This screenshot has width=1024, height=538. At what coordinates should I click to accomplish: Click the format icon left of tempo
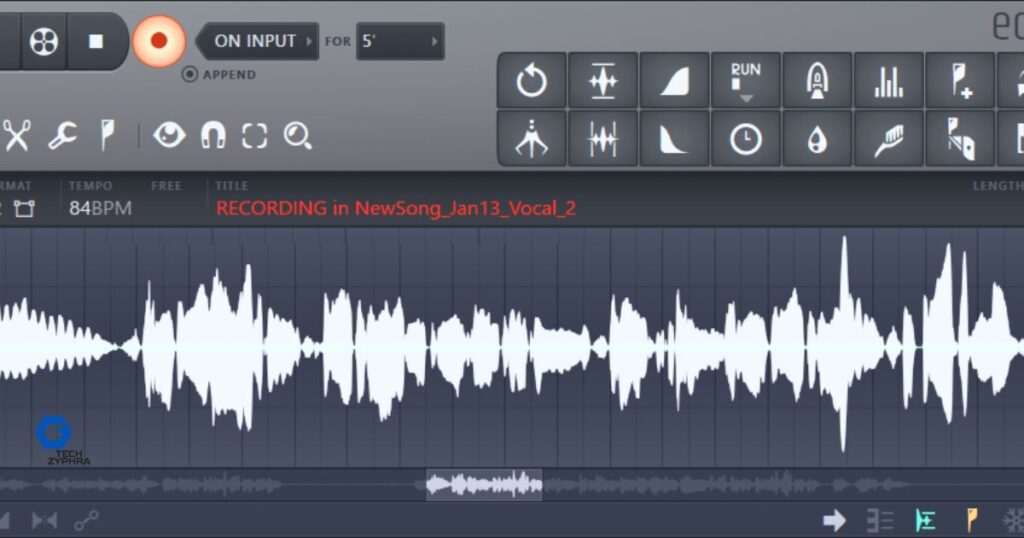(x=24, y=209)
